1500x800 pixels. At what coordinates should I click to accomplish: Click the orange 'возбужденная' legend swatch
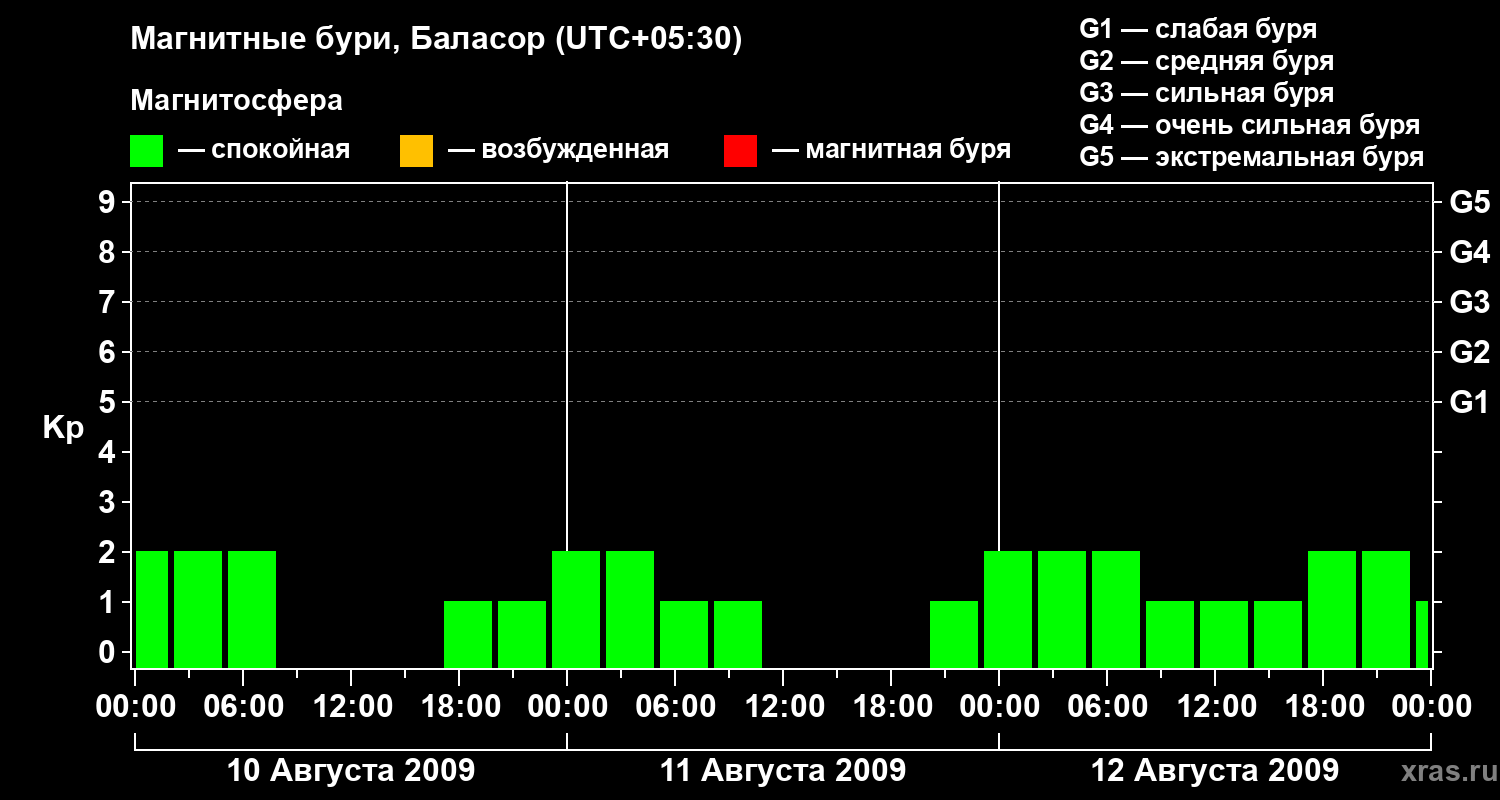click(416, 151)
